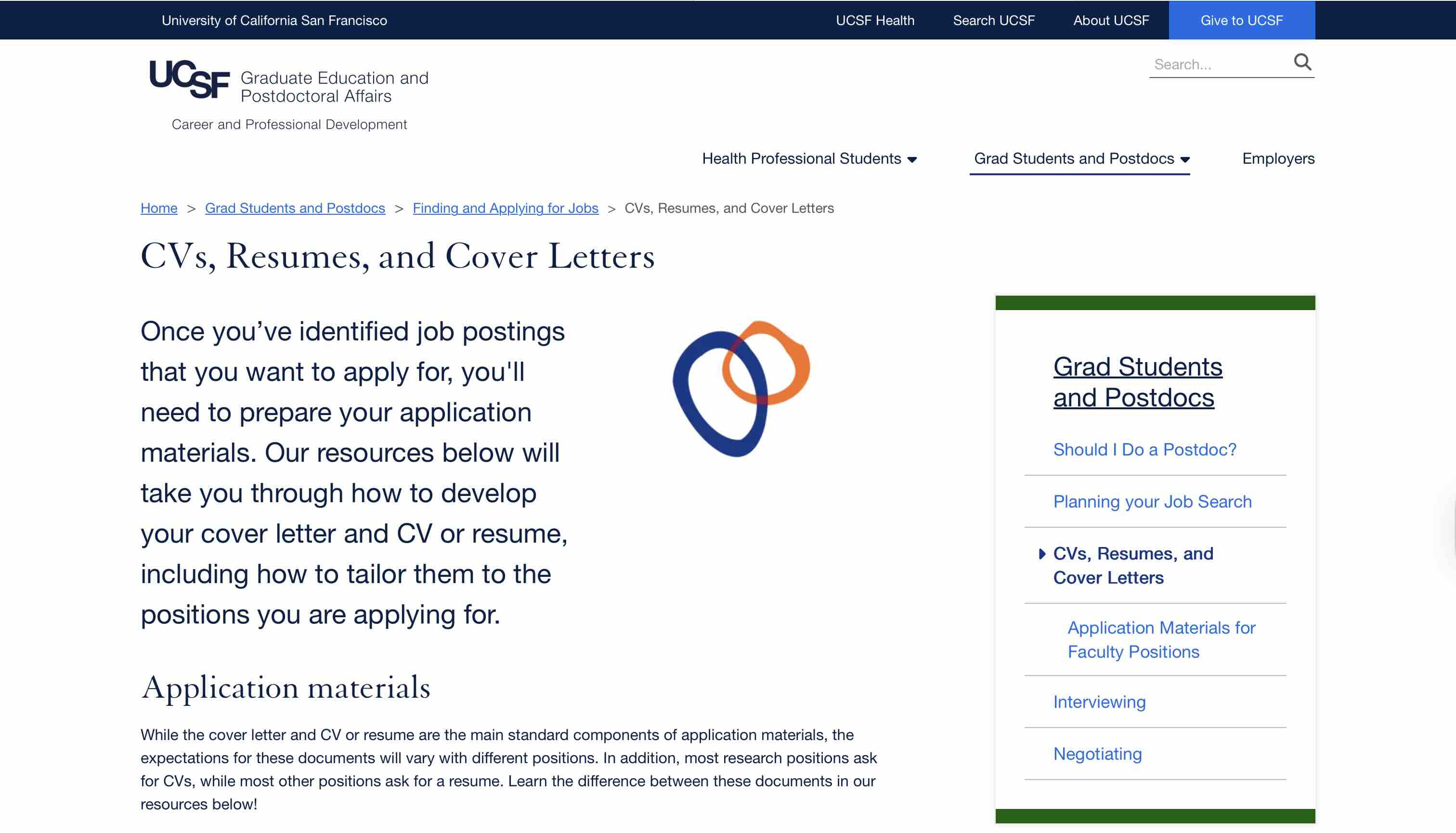Click the blue and orange rings graphic
This screenshot has width=1456, height=833.
coord(741,389)
